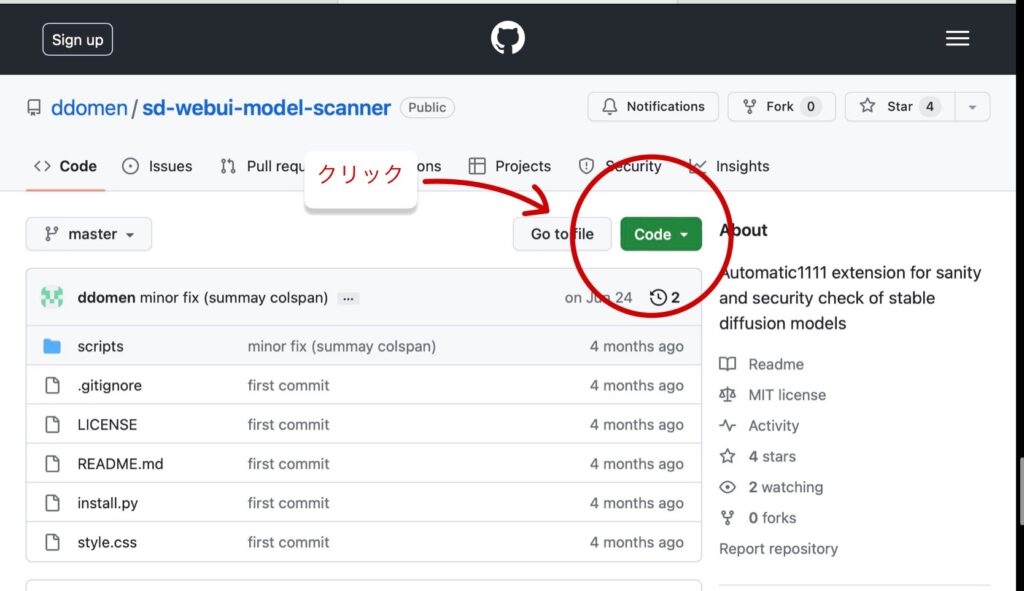Click the .gitignore file icon
The height and width of the screenshot is (591, 1024).
pyautogui.click(x=52, y=385)
